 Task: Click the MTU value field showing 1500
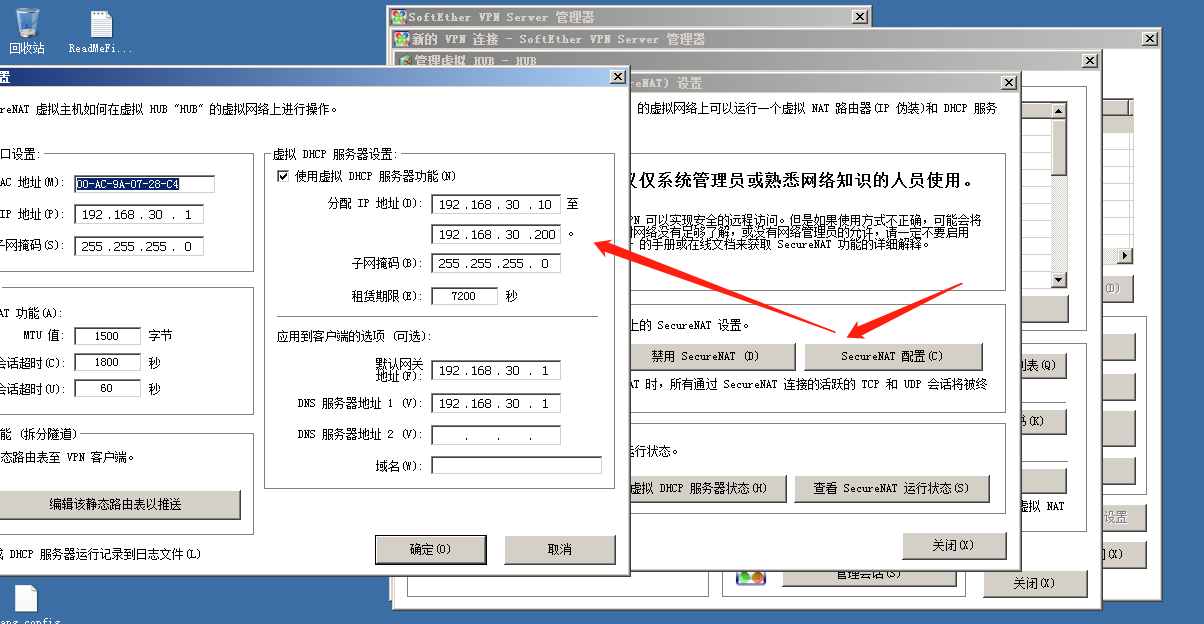click(x=107, y=336)
